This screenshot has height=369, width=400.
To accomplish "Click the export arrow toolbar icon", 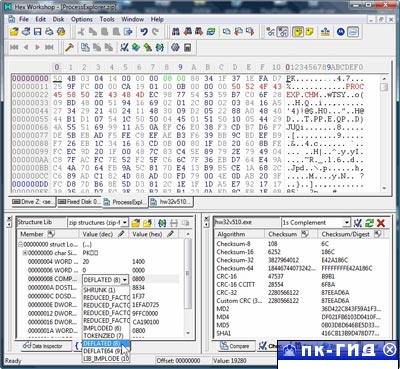I will (128, 32).
